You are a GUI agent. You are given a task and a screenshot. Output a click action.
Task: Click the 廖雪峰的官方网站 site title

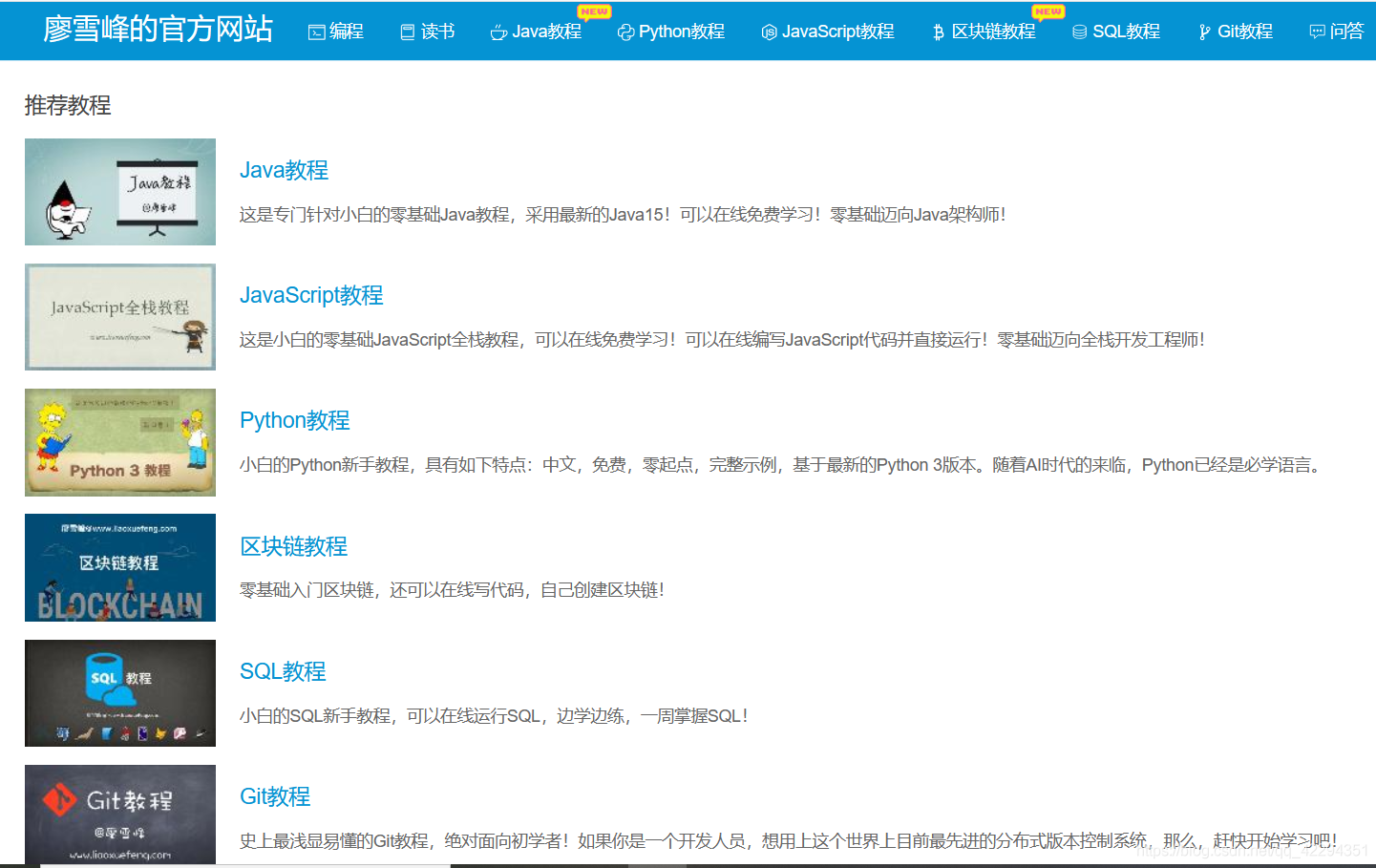pos(159,29)
